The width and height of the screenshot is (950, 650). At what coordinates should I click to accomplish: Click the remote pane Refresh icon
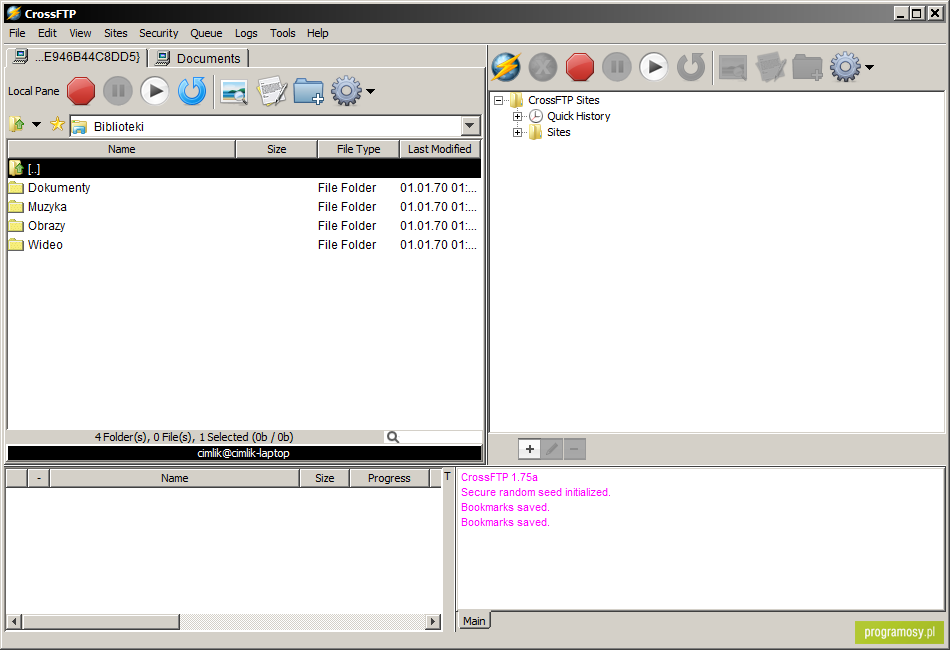pos(691,67)
